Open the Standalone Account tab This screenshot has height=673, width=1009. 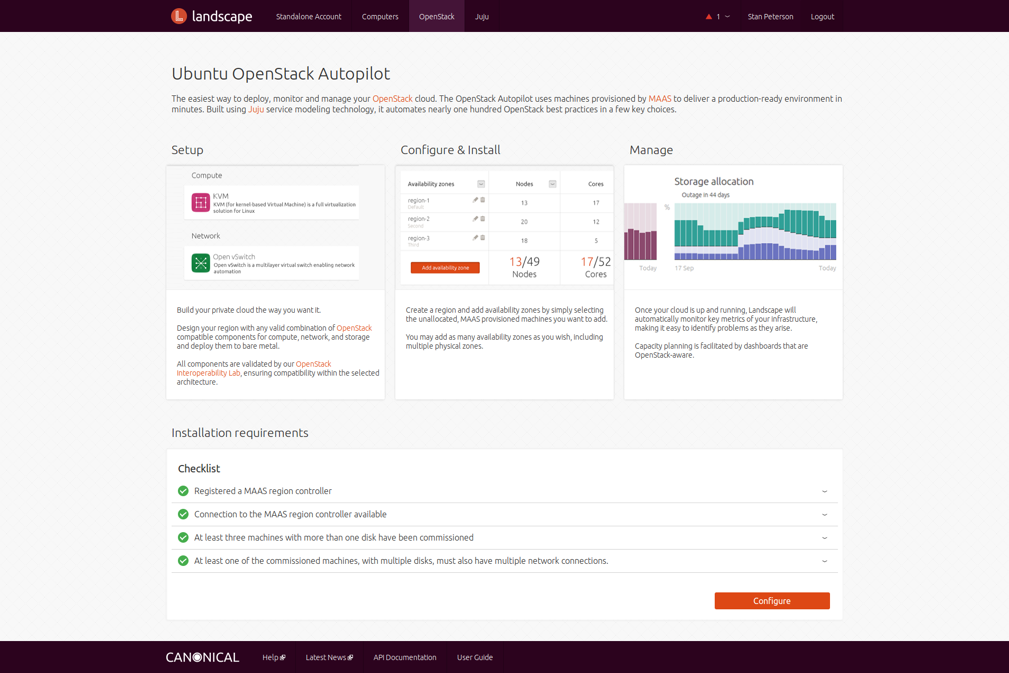click(x=309, y=17)
